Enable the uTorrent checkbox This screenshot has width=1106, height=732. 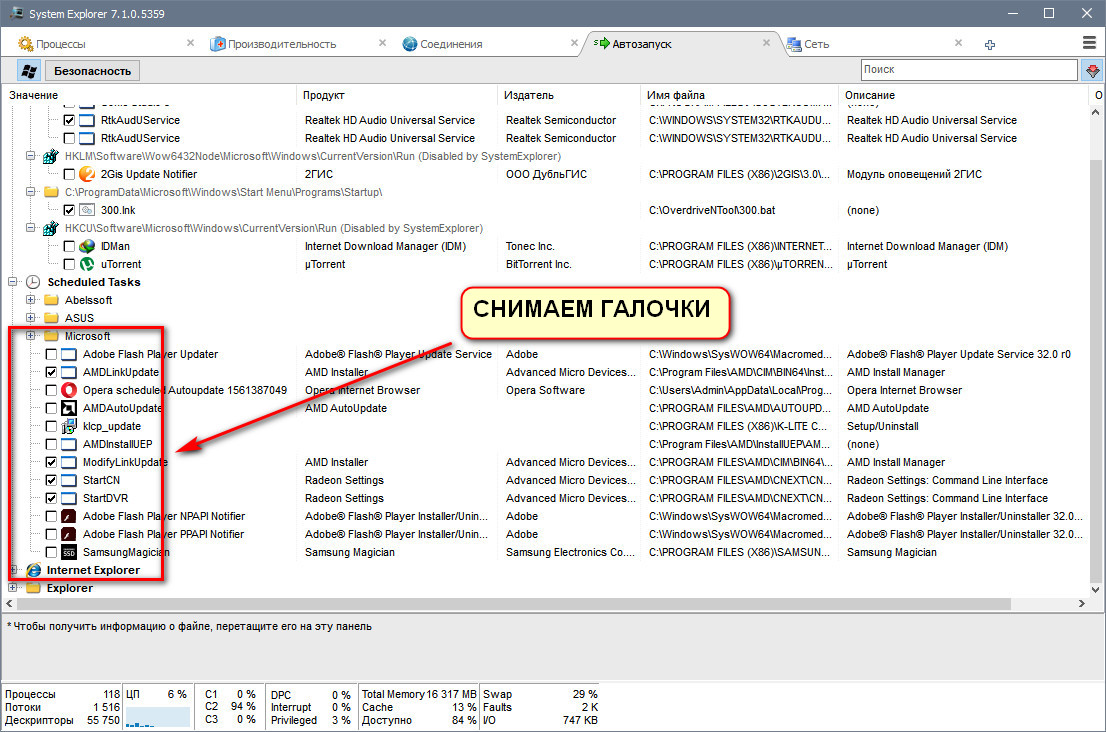69,264
